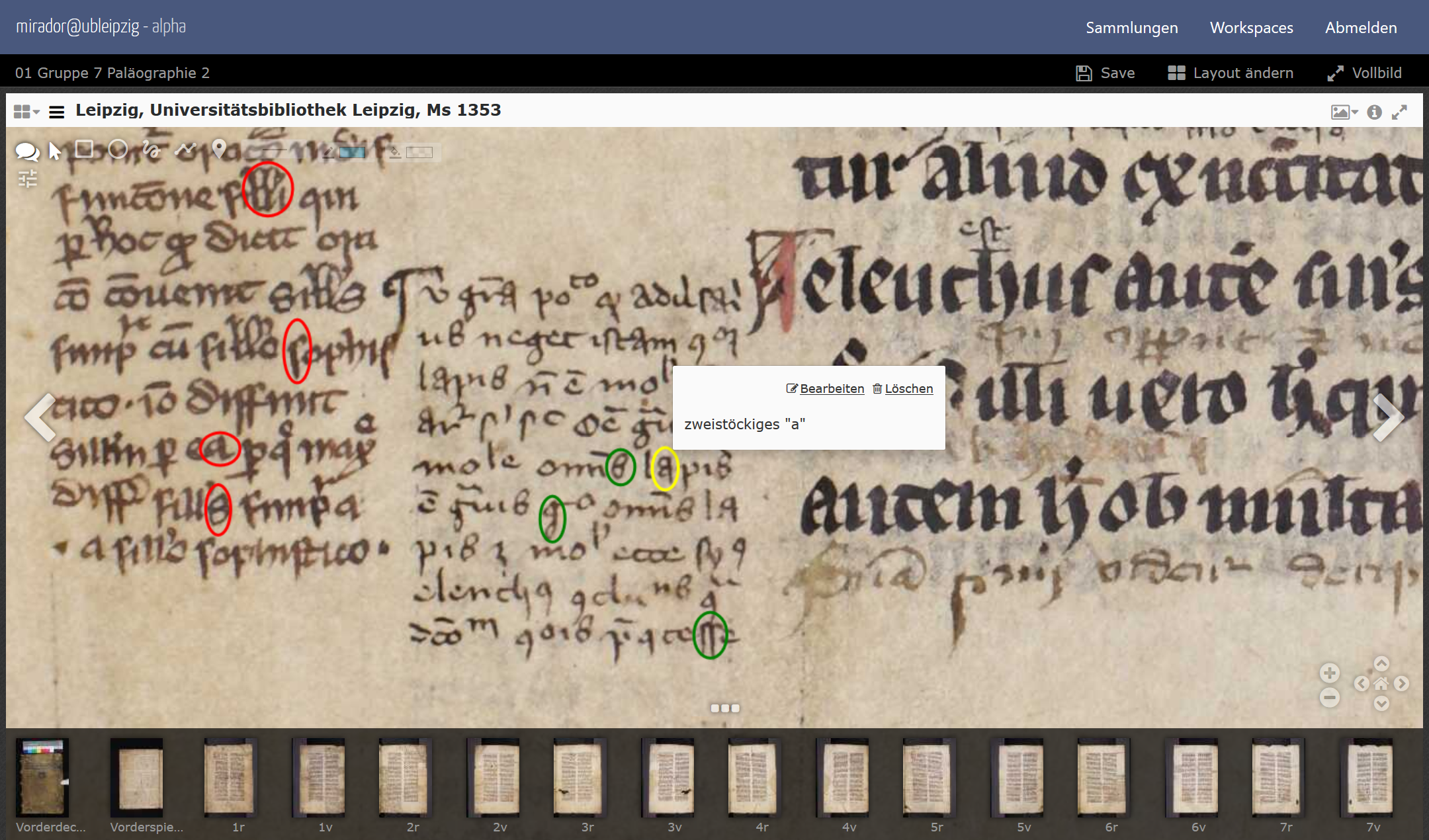1429x840 pixels.
Task: Open image manipulation sliders panel
Action: pyautogui.click(x=28, y=179)
